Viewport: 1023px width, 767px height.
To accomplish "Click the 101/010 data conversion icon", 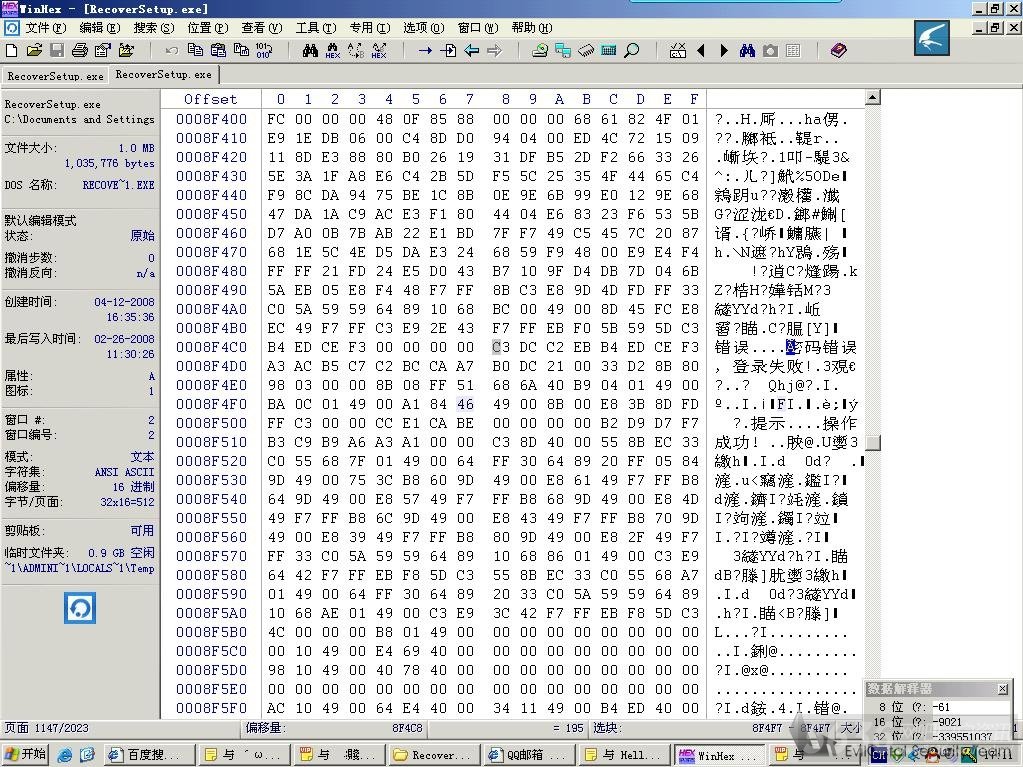I will [264, 50].
